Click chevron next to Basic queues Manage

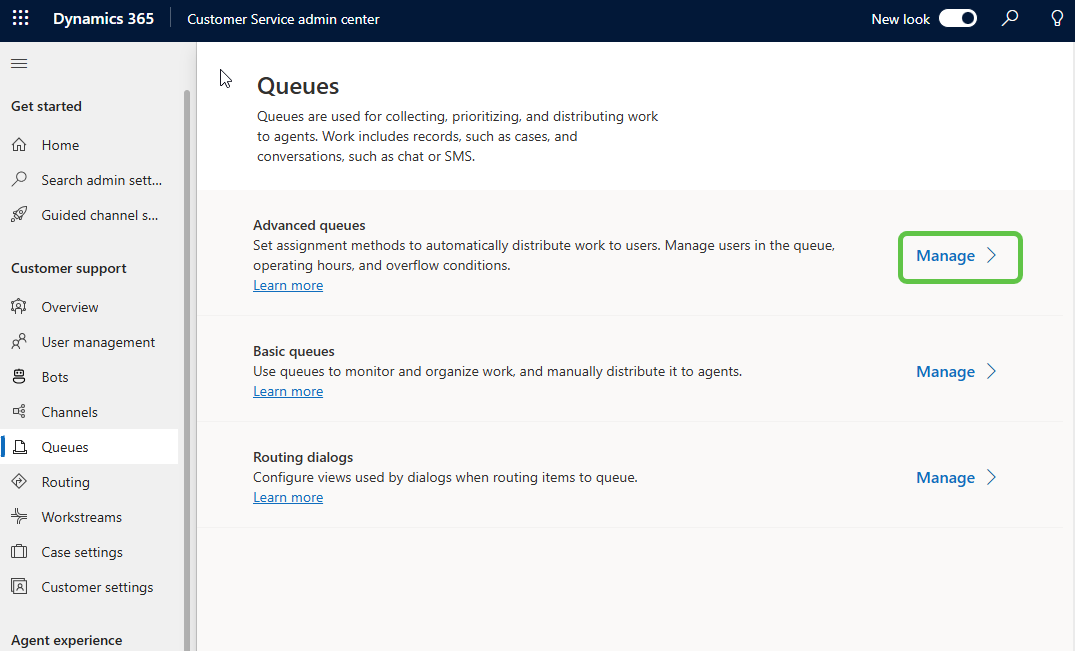tap(992, 372)
